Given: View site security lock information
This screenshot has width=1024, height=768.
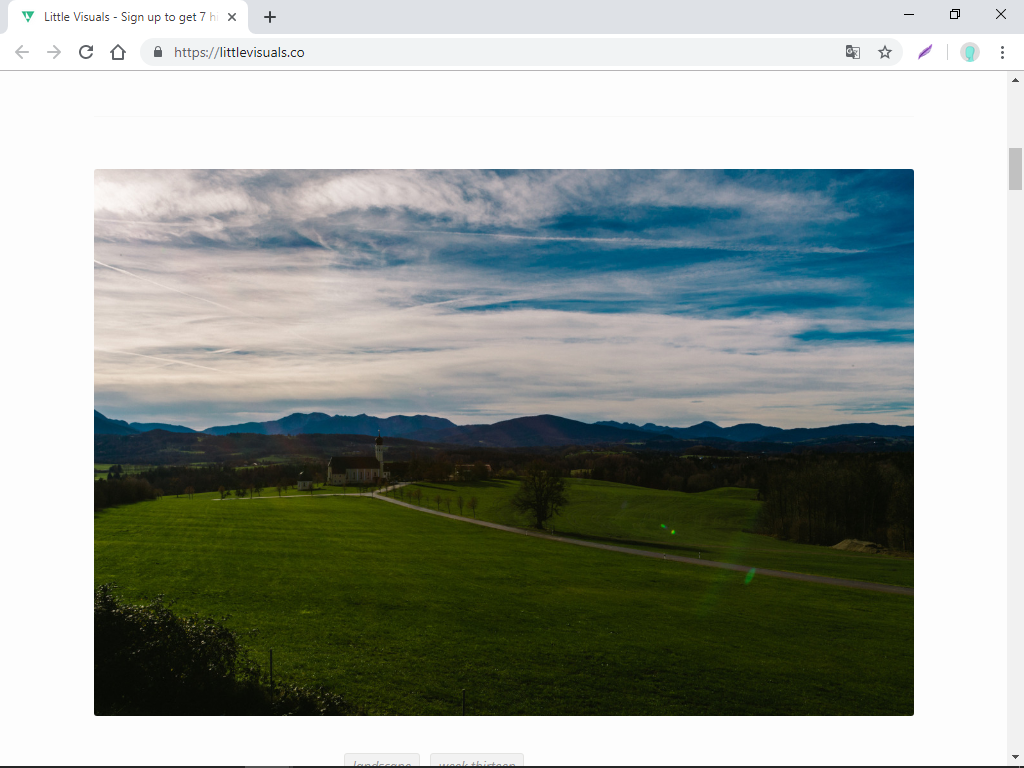Looking at the screenshot, I should coord(157,52).
